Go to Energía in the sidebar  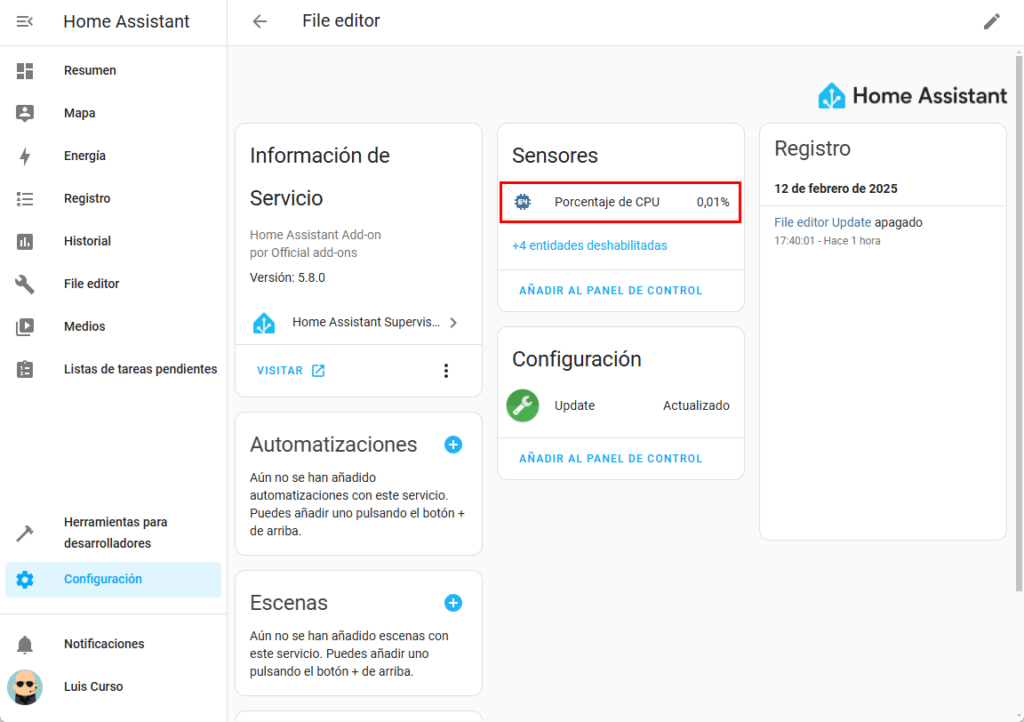(x=85, y=156)
